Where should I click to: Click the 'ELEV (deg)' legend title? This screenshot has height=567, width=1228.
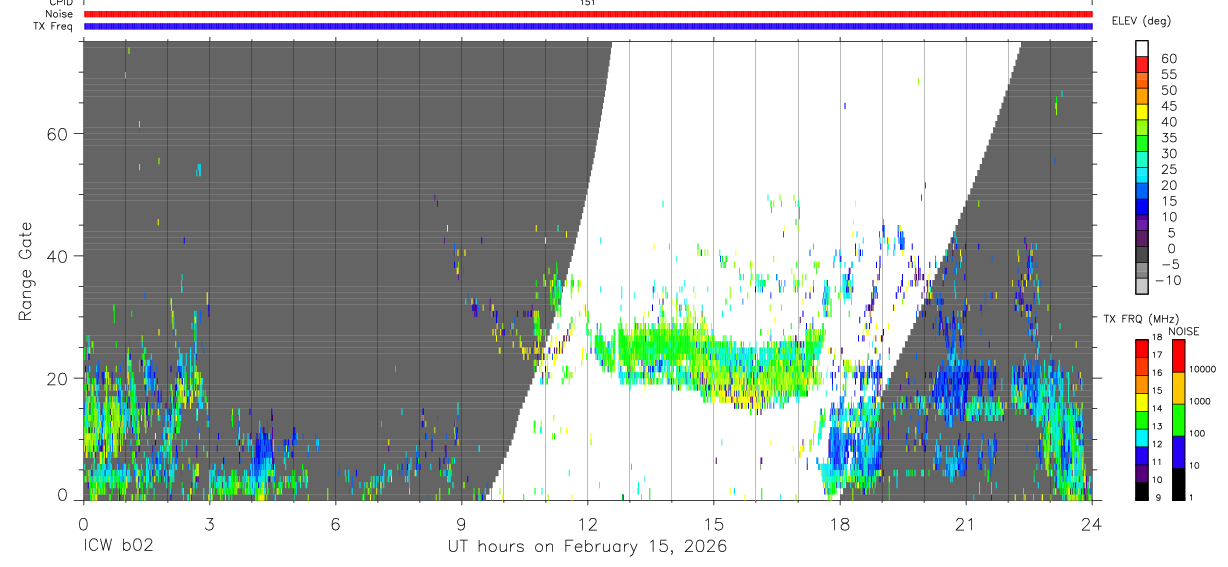[x=1141, y=21]
